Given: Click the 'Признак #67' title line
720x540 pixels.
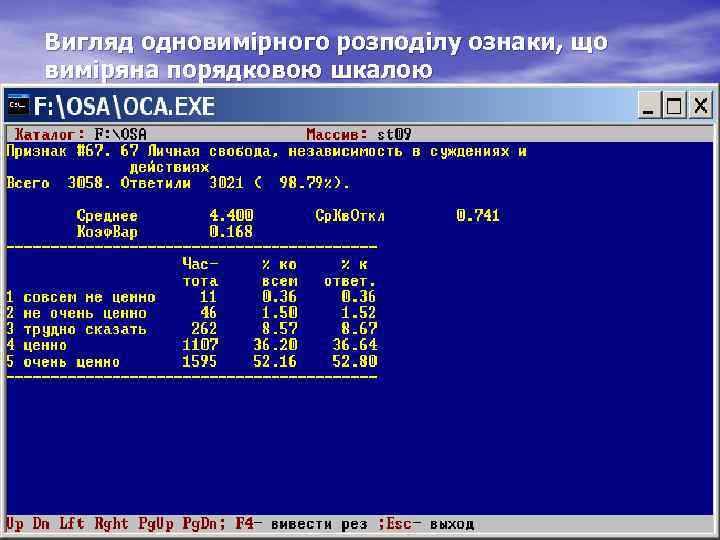Looking at the screenshot, I should coord(266,151).
